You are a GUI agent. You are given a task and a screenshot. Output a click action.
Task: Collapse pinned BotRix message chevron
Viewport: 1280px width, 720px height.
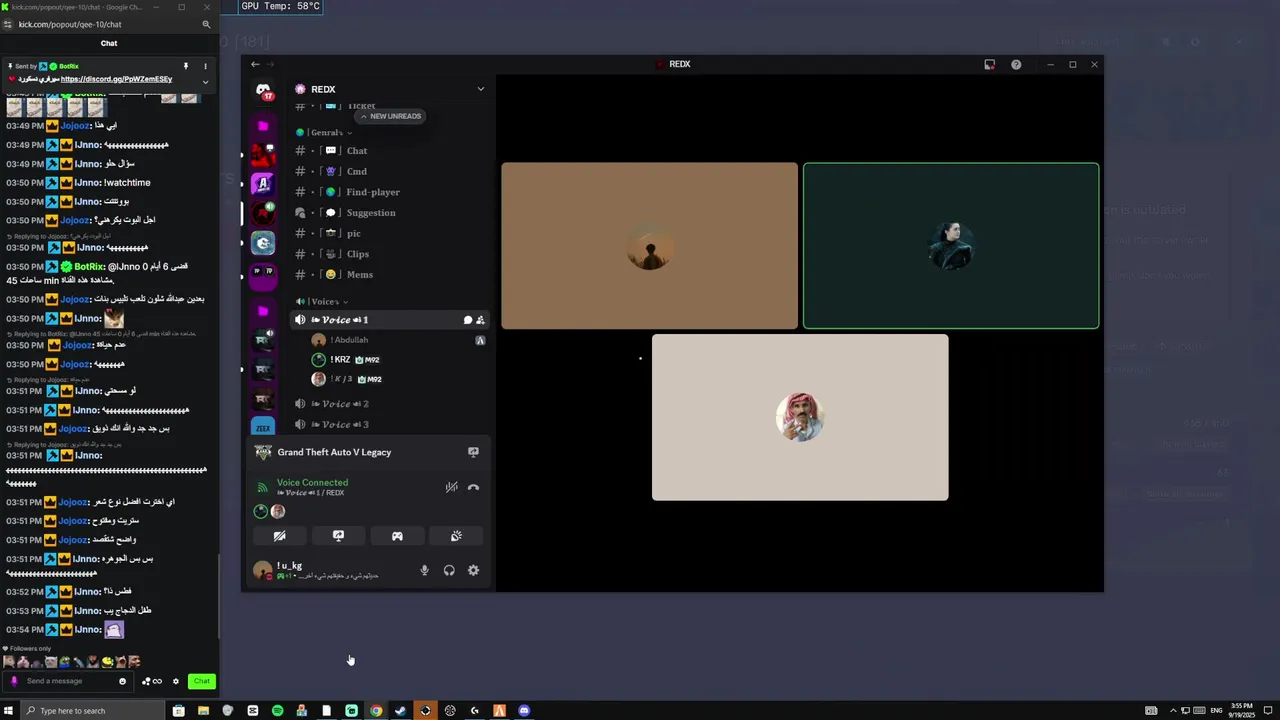[x=206, y=81]
